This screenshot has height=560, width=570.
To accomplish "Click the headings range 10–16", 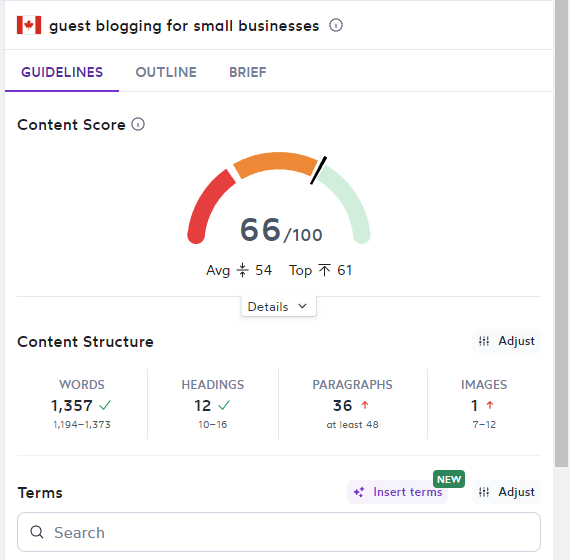I will (213, 424).
